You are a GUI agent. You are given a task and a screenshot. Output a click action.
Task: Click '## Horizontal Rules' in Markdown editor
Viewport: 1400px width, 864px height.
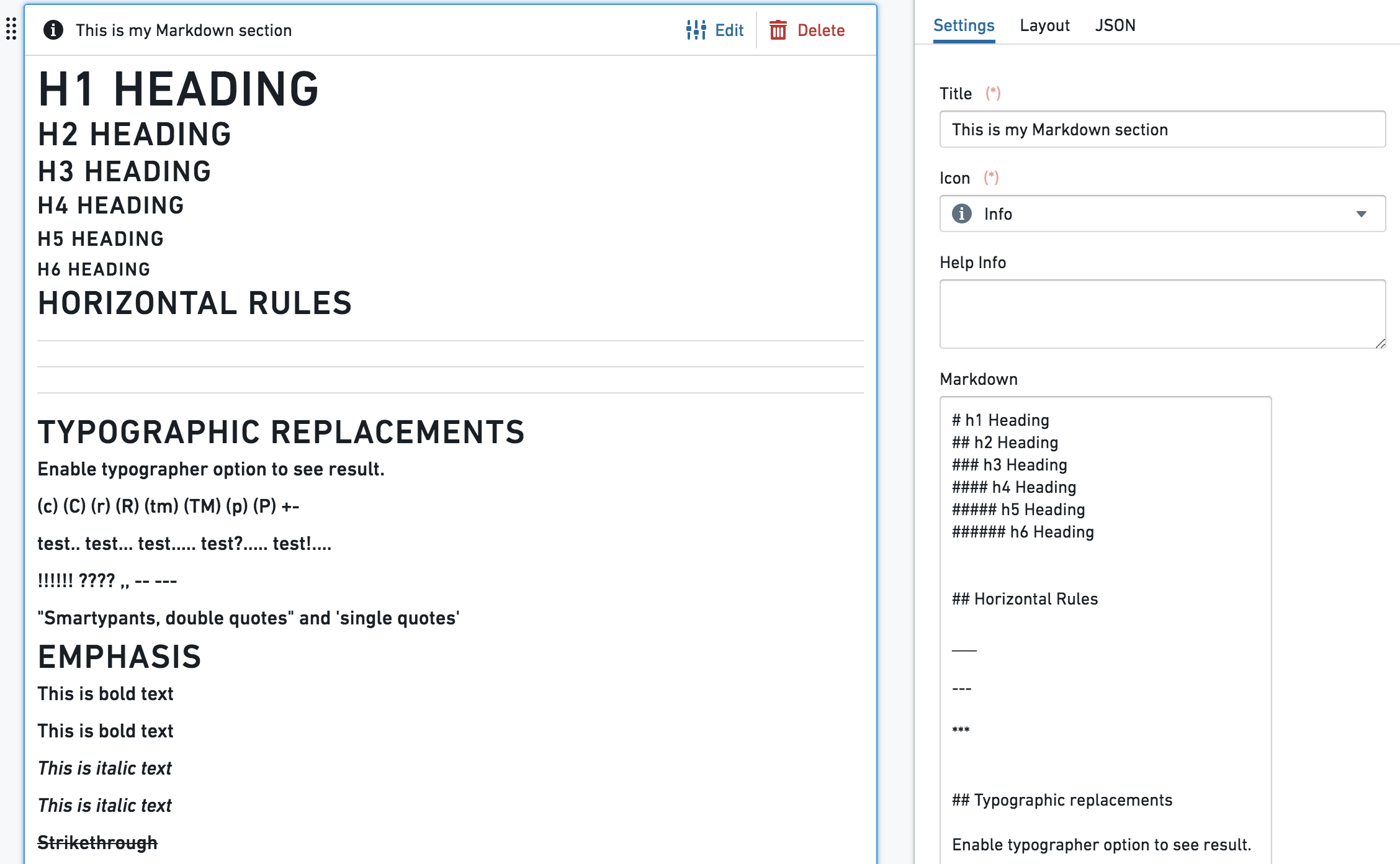click(1025, 599)
